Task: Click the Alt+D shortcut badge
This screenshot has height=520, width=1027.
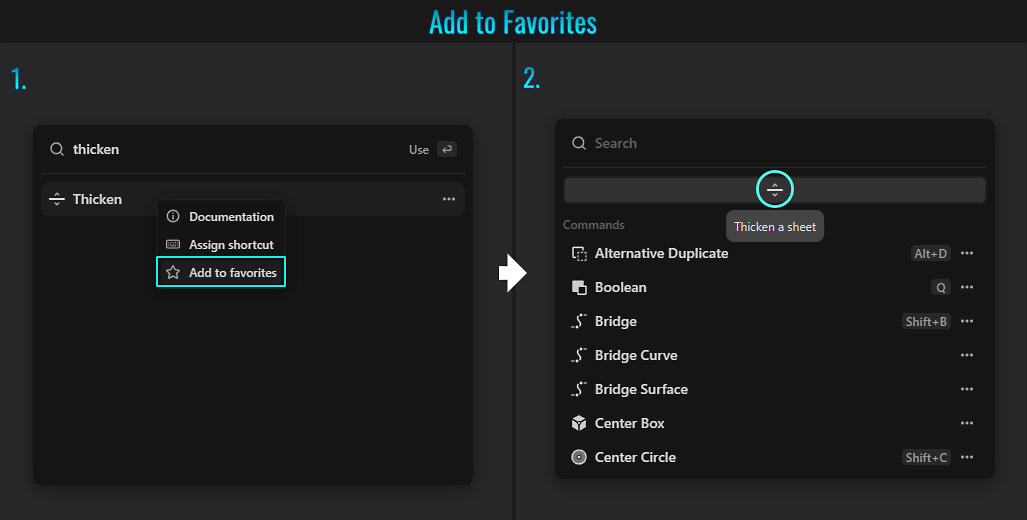Action: click(931, 253)
